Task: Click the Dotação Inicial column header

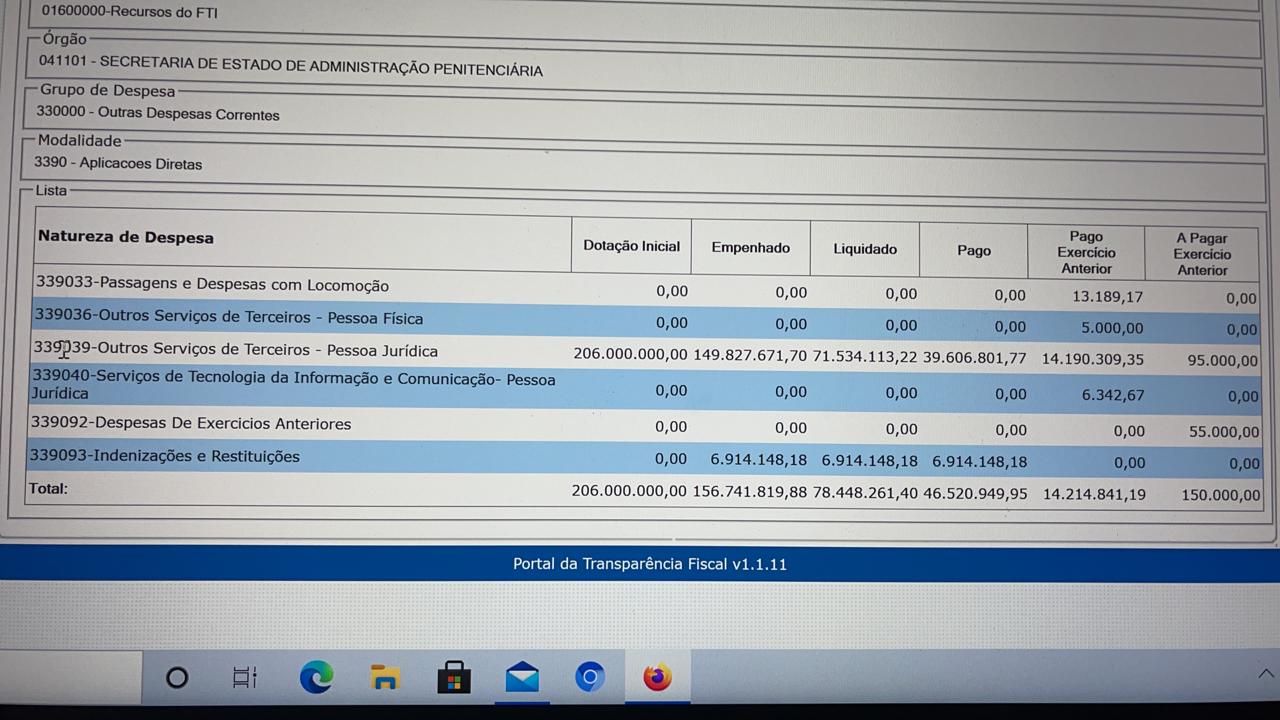Action: pos(631,246)
